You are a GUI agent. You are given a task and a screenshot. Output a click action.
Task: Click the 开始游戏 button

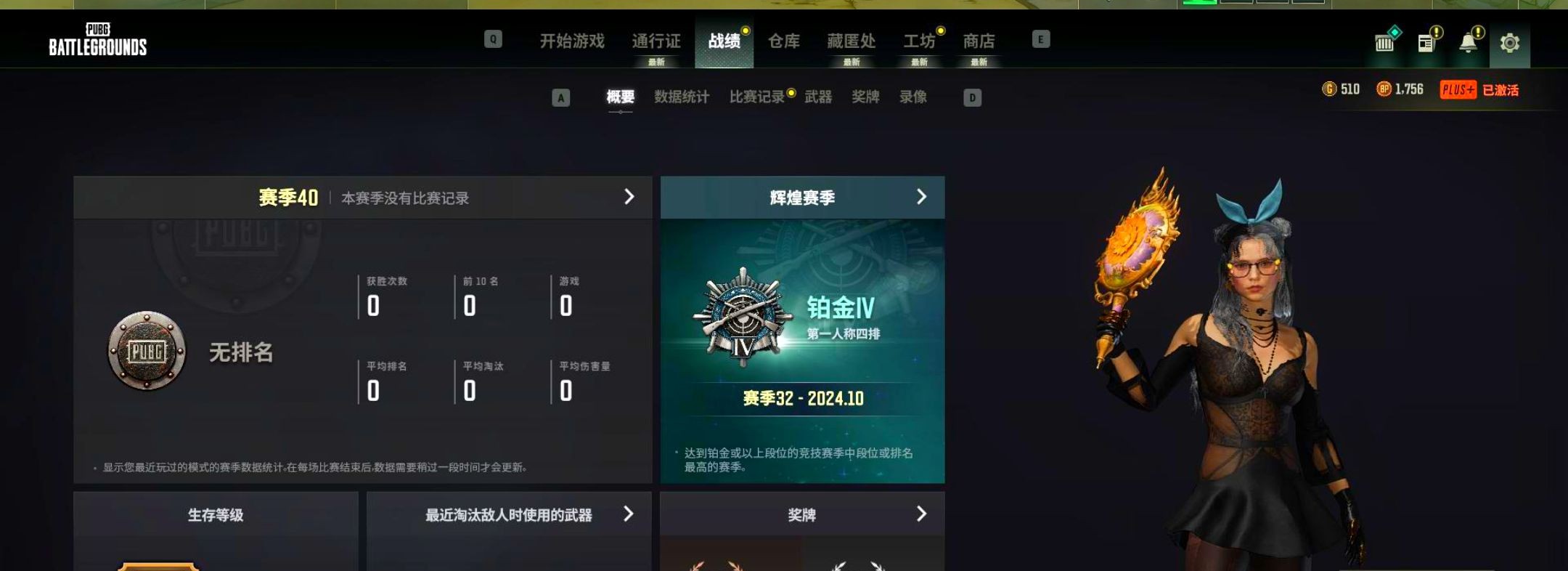coord(572,41)
